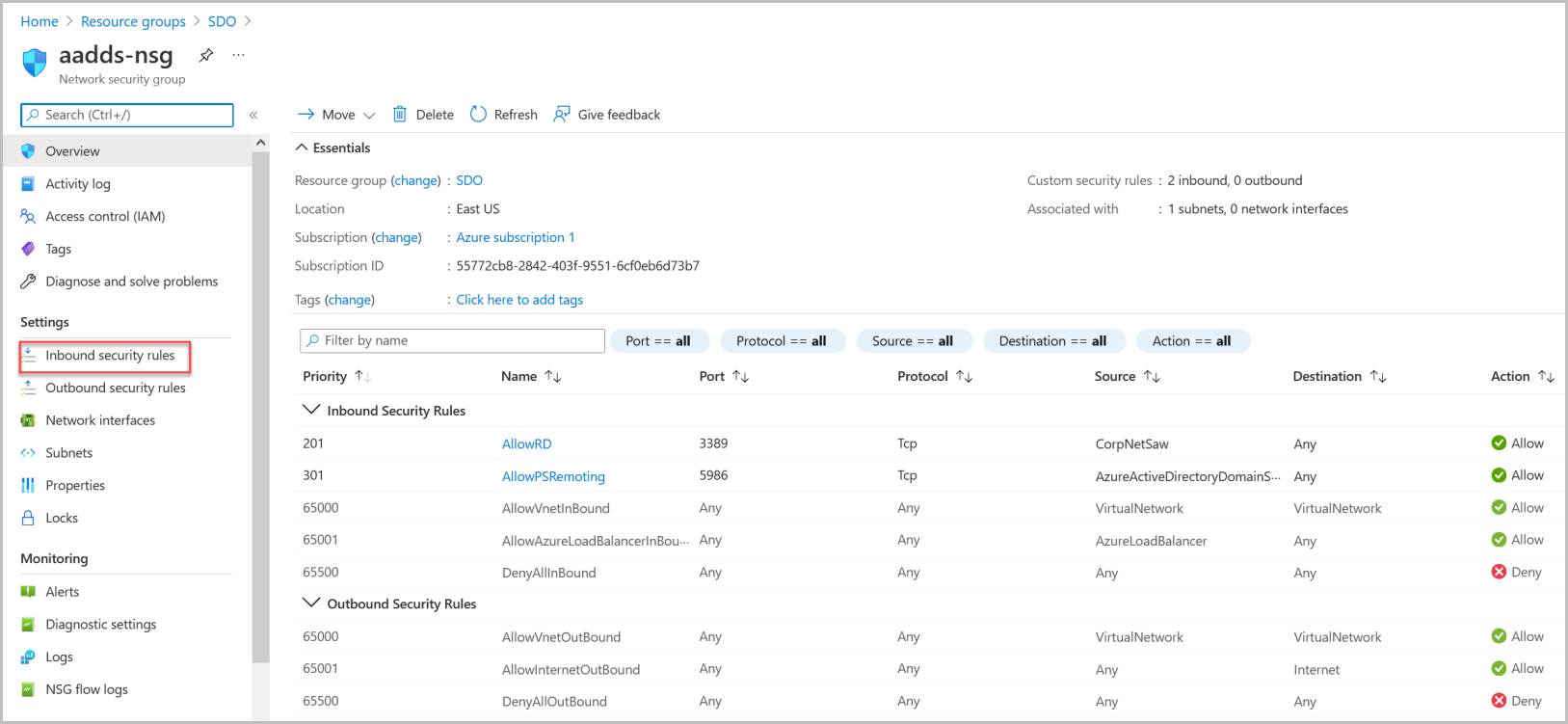
Task: Click the Refresh circular arrow icon
Action: [x=478, y=114]
